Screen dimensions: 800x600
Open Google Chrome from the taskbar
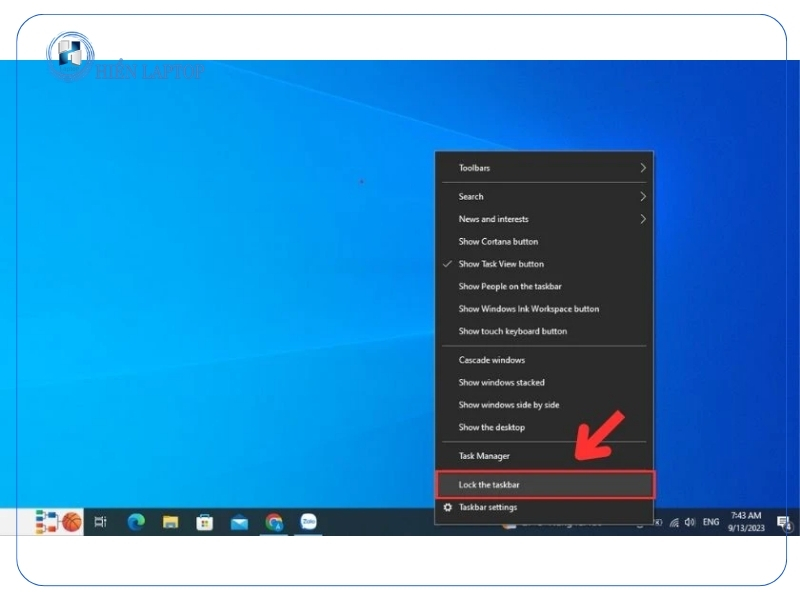click(x=274, y=522)
